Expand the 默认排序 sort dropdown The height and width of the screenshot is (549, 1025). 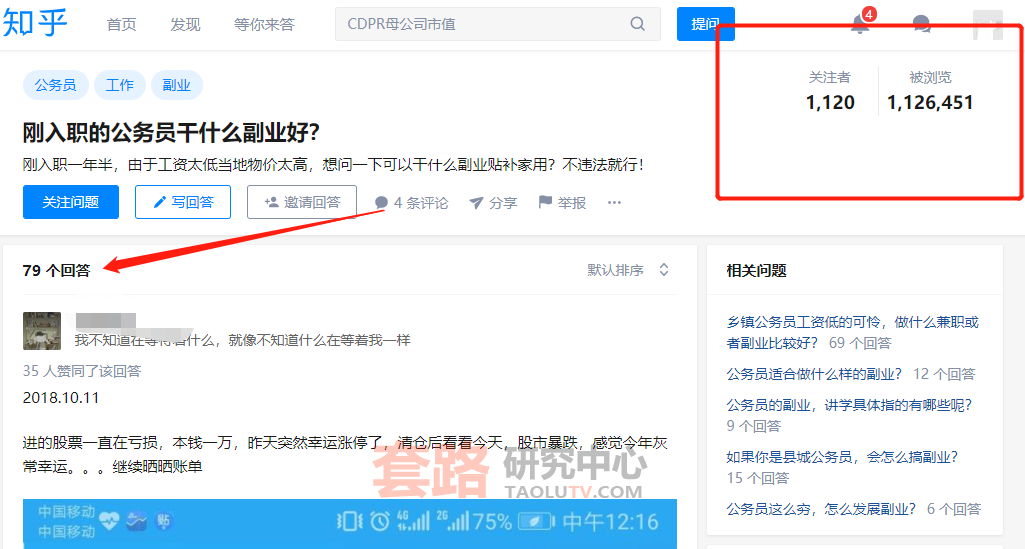pos(628,270)
